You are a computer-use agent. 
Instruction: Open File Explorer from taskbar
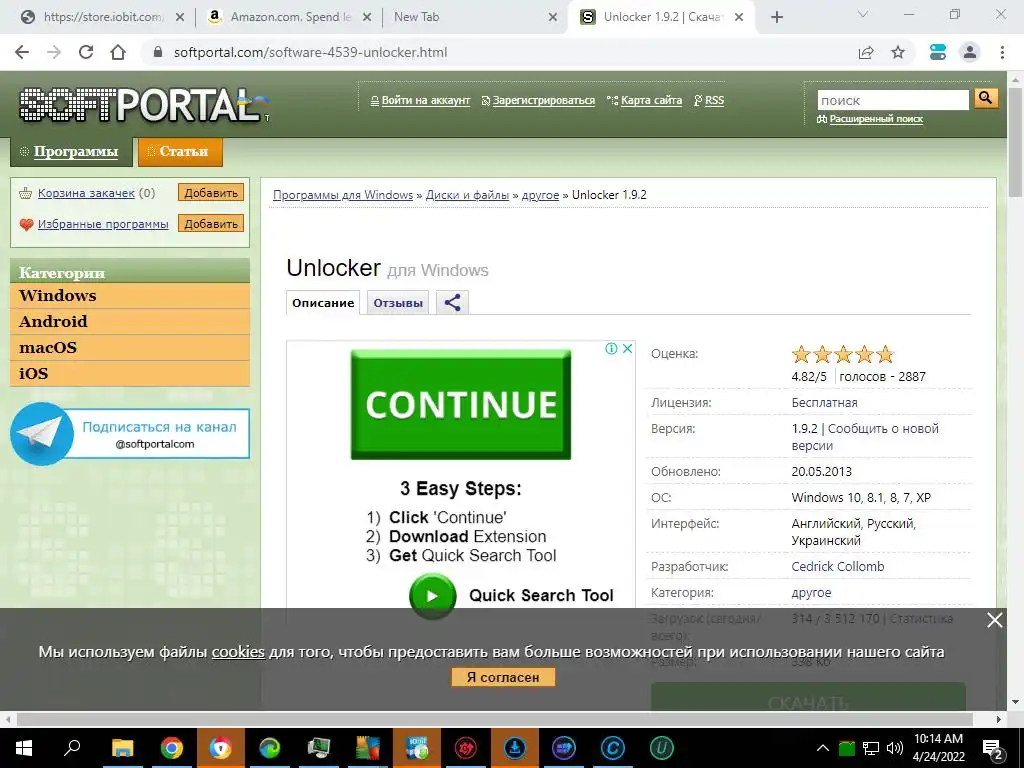(x=122, y=748)
